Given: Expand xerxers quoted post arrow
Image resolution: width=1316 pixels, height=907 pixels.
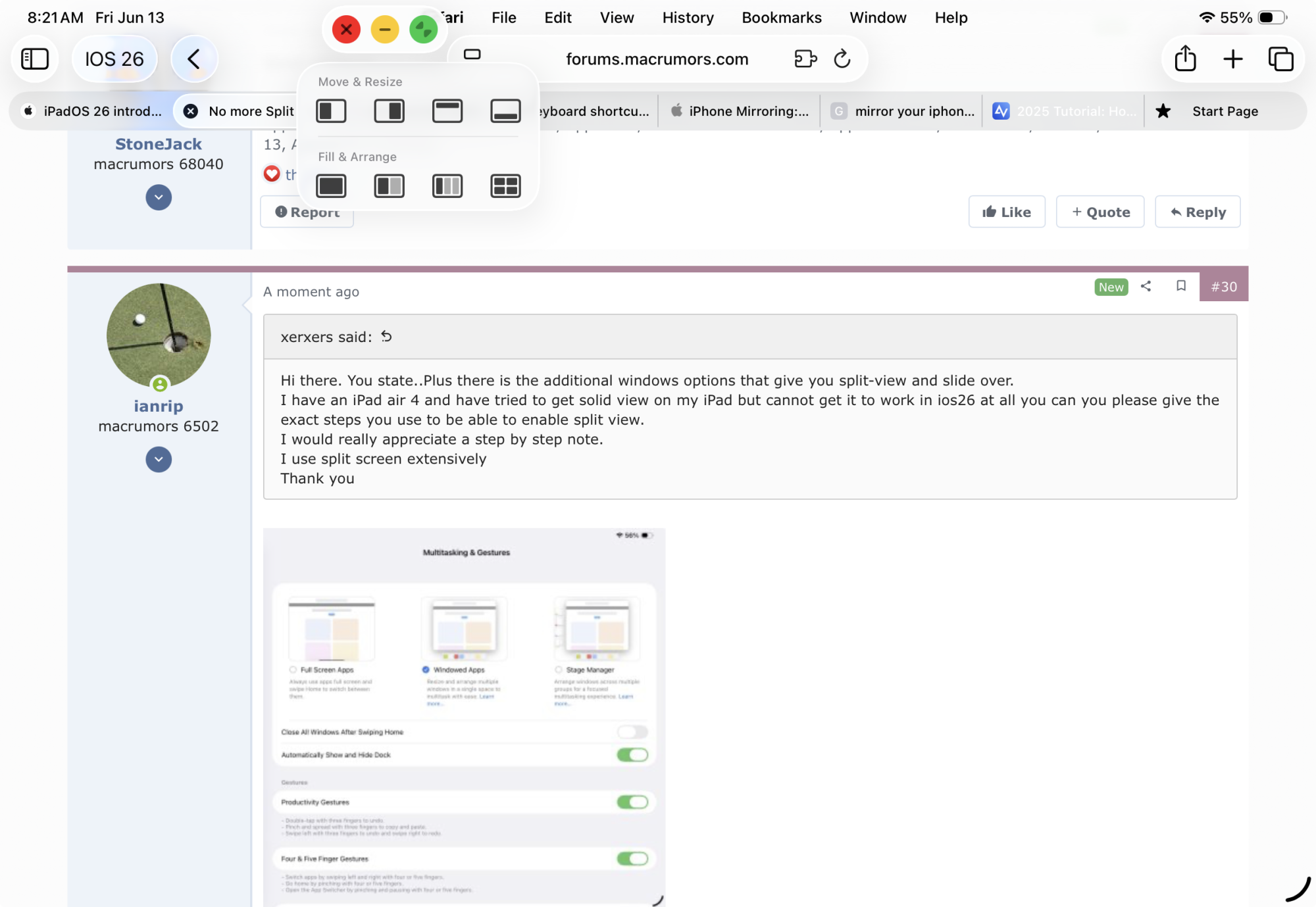Looking at the screenshot, I should 386,337.
